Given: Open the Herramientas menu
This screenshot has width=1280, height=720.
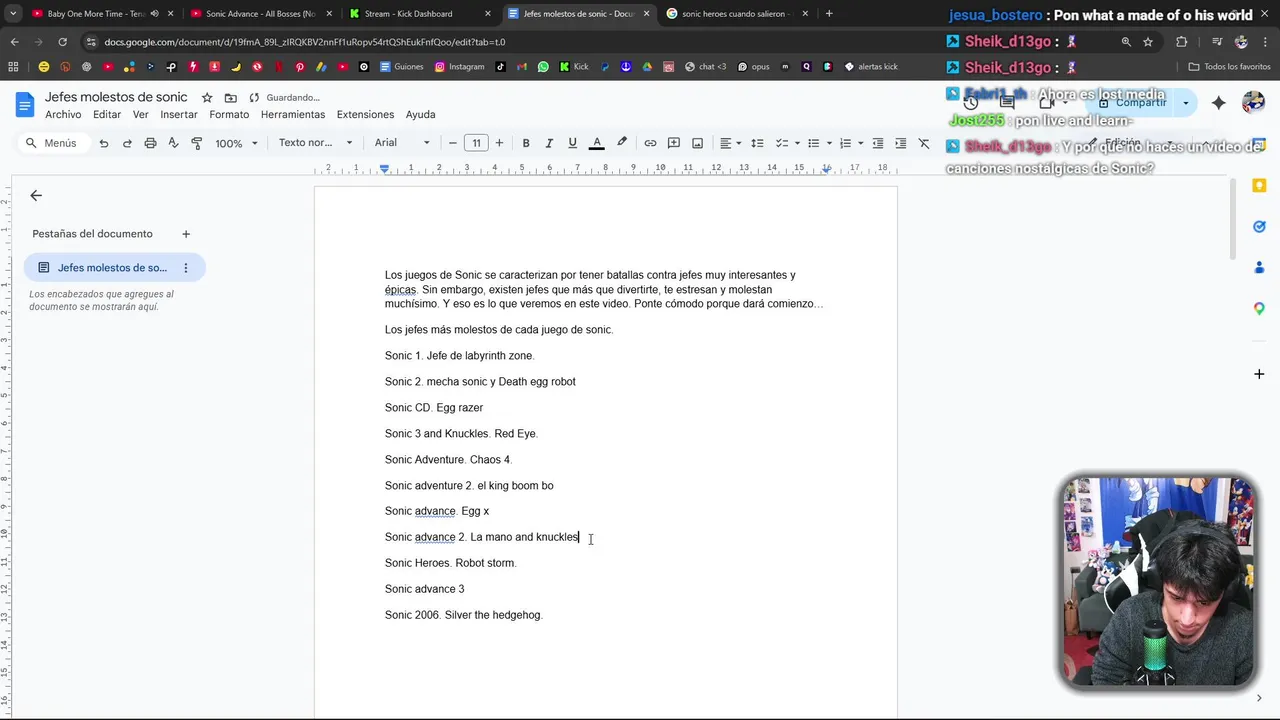Looking at the screenshot, I should [x=293, y=115].
